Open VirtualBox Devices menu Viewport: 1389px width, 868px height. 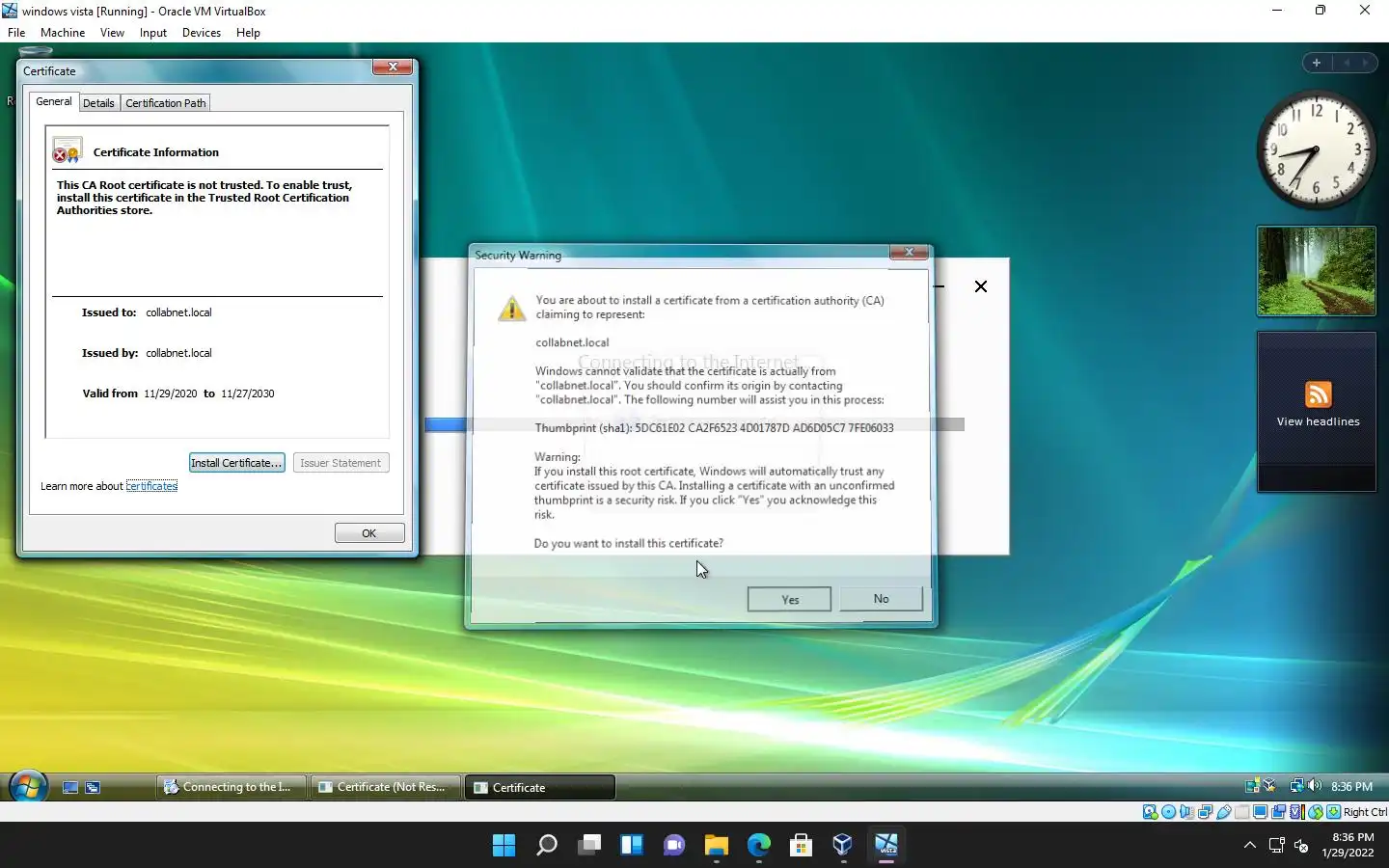coord(202,33)
